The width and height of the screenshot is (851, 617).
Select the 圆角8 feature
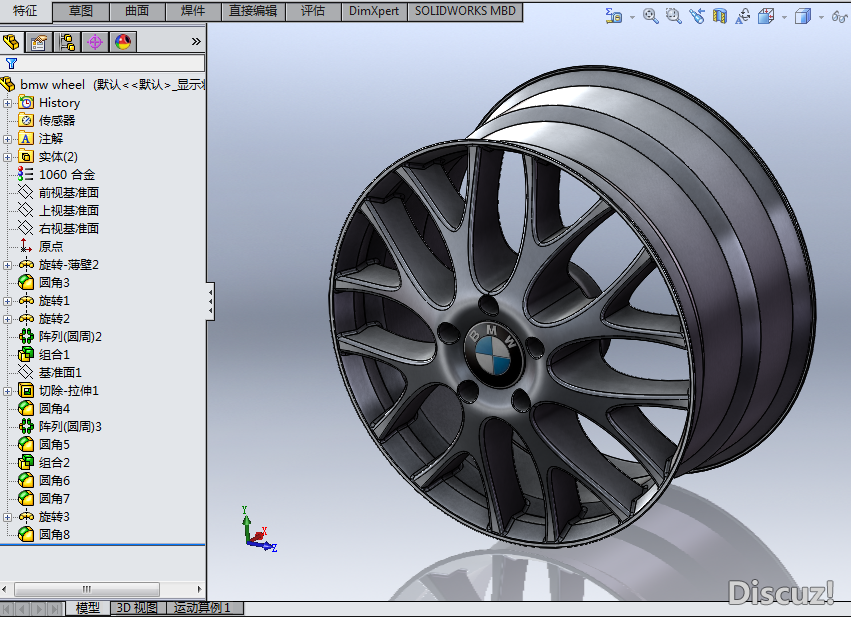point(54,535)
